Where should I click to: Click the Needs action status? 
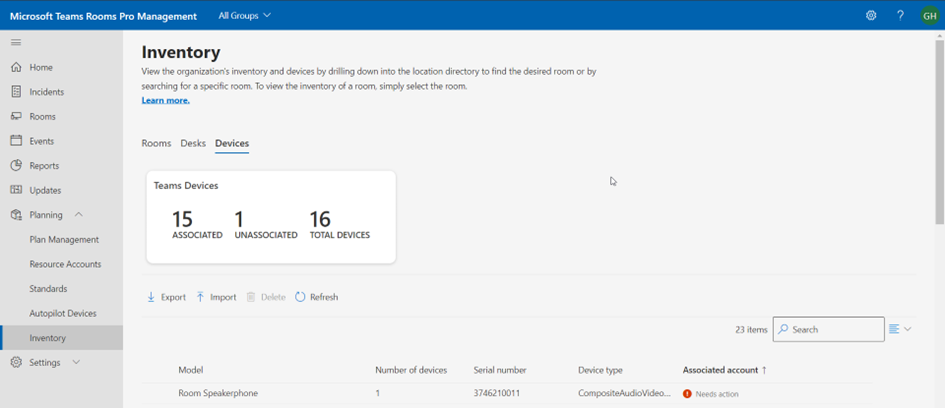[x=717, y=394]
